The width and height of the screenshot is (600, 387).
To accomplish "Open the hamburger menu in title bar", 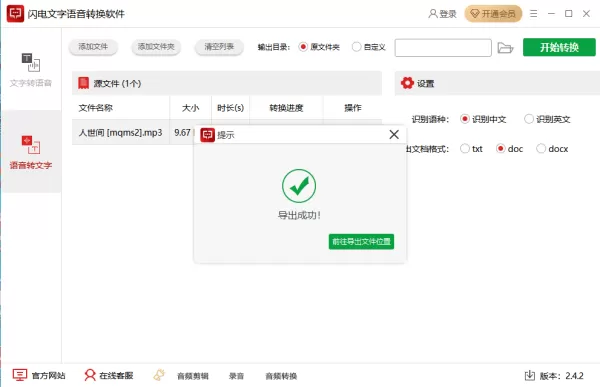I will (533, 14).
